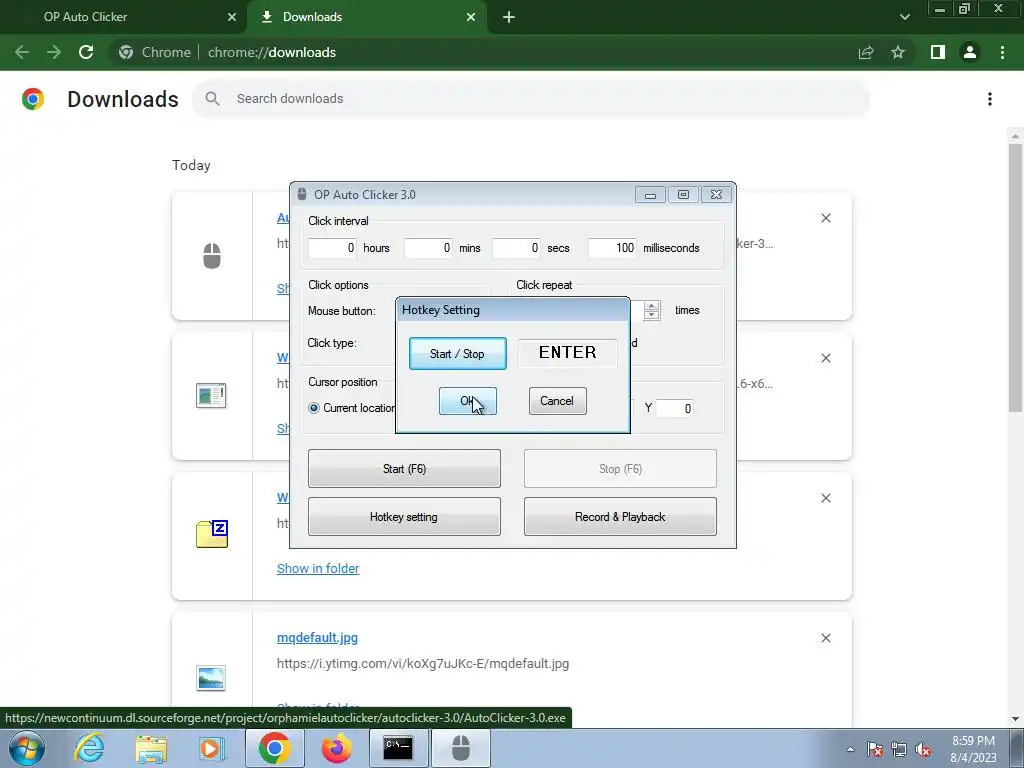Viewport: 1024px width, 768px height.
Task: Open Hotkey setting in OP Auto Clicker
Action: coord(404,517)
